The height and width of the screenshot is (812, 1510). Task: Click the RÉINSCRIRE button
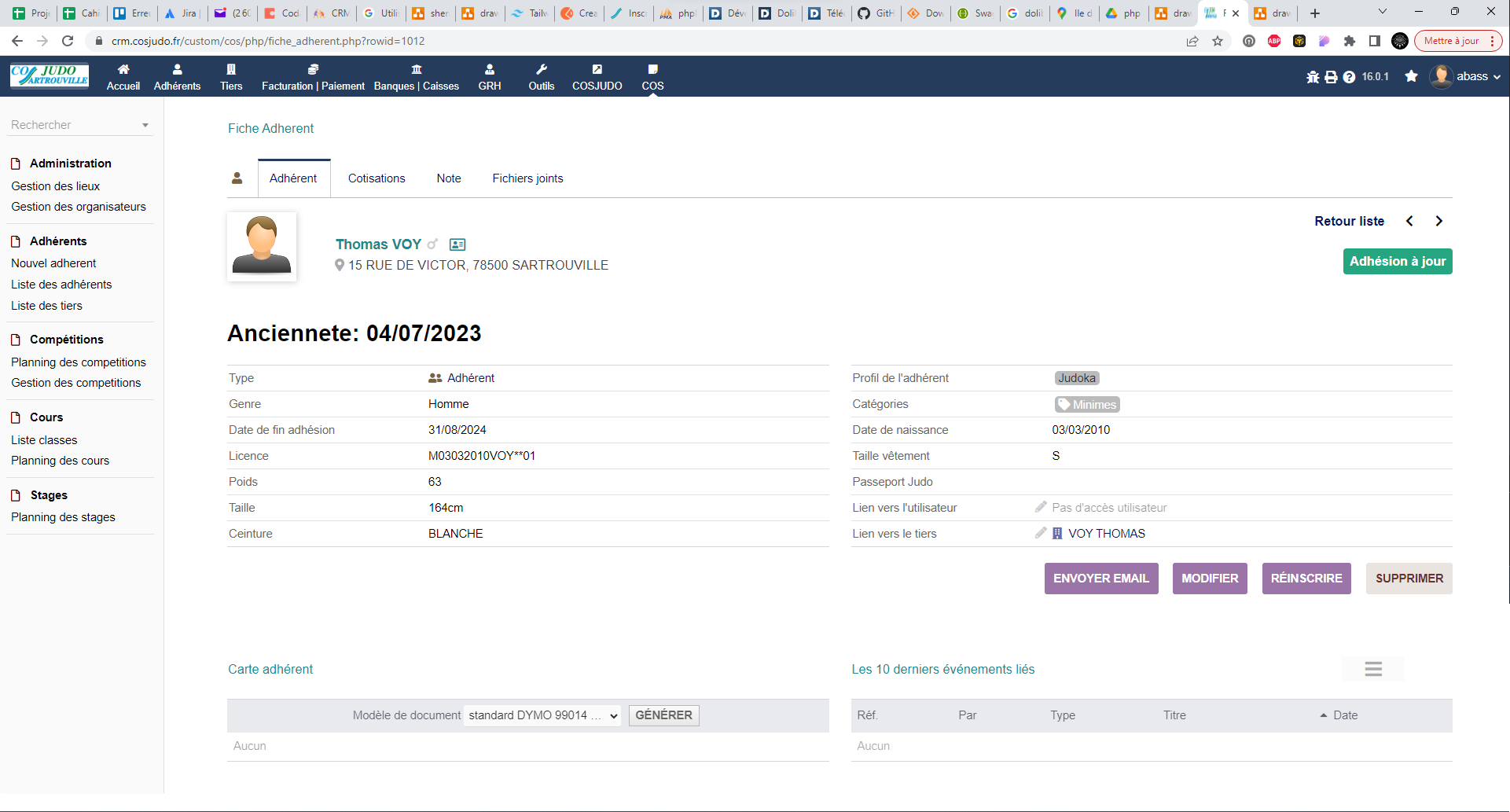(1306, 579)
